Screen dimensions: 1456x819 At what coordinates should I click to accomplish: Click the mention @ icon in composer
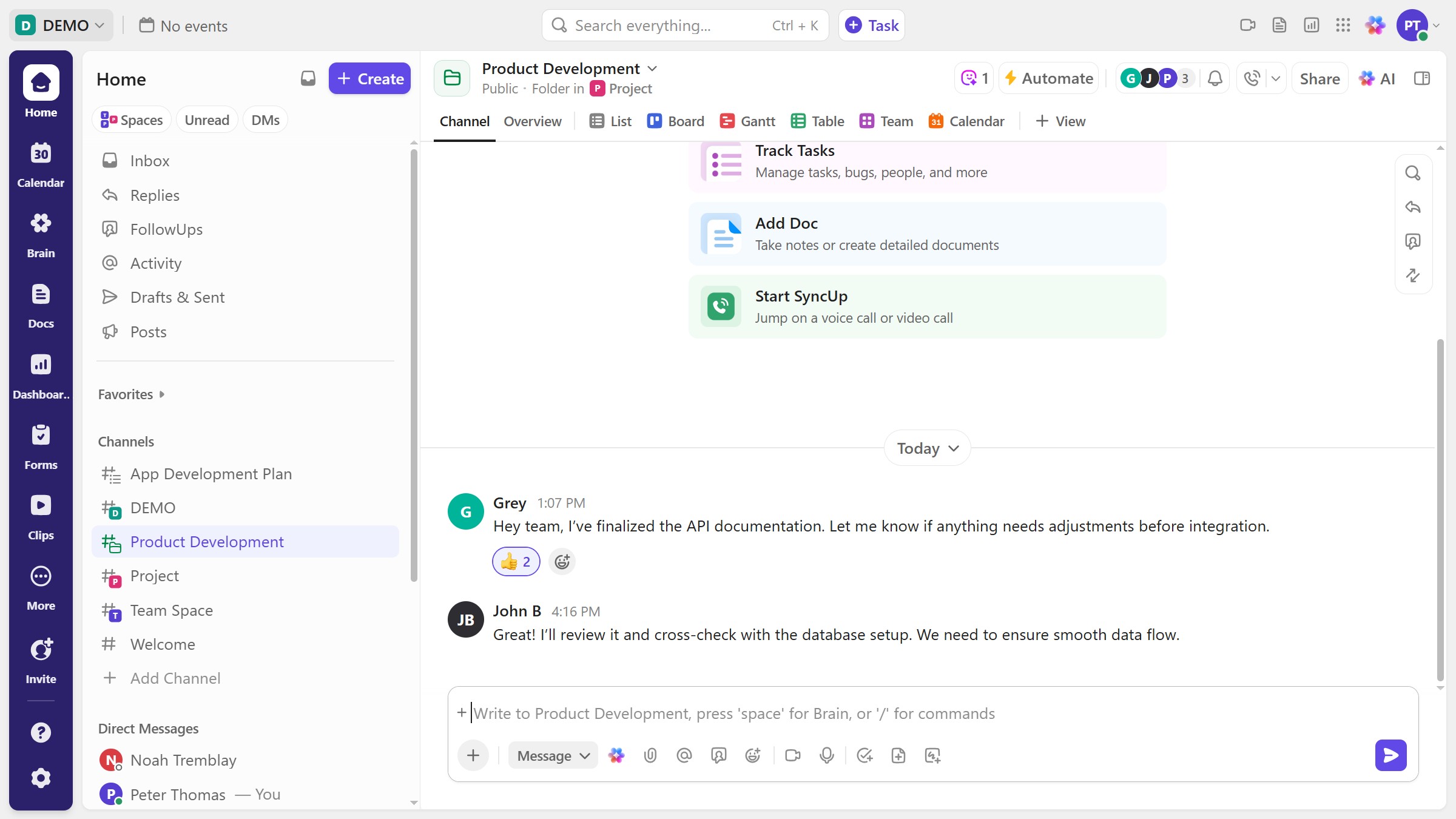[684, 755]
